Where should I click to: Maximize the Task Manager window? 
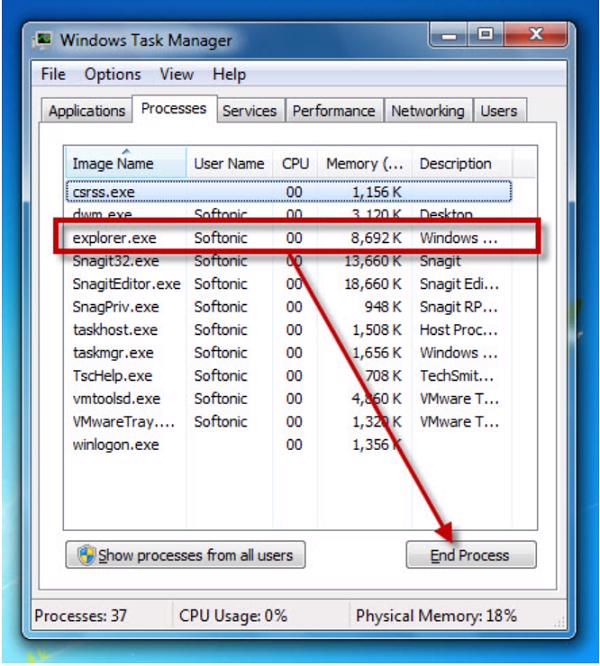tap(486, 35)
